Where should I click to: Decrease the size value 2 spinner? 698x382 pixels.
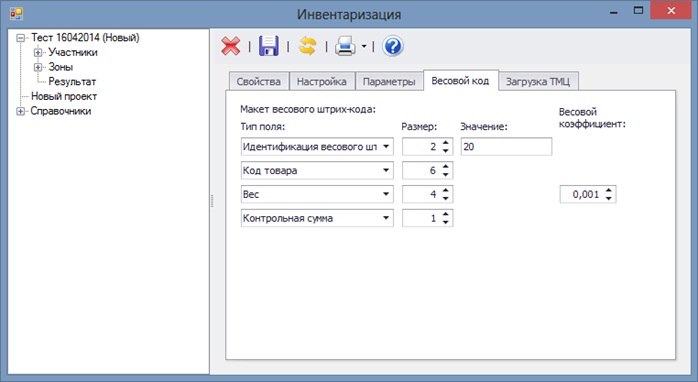pos(446,150)
